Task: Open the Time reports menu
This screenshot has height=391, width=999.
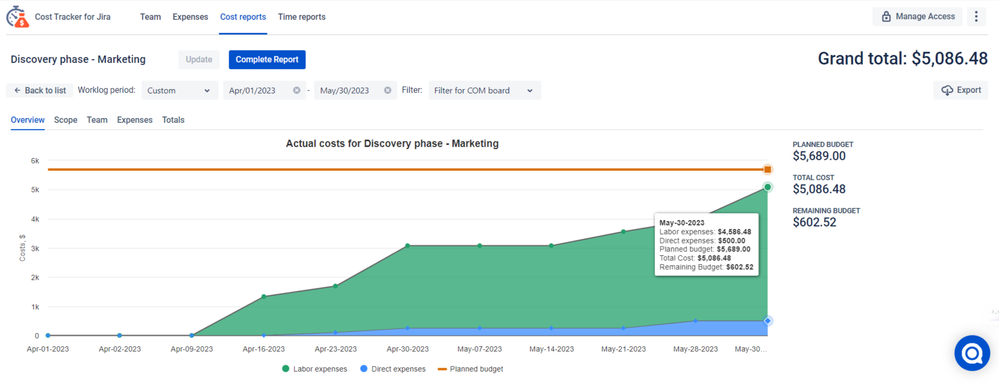Action: click(x=301, y=17)
